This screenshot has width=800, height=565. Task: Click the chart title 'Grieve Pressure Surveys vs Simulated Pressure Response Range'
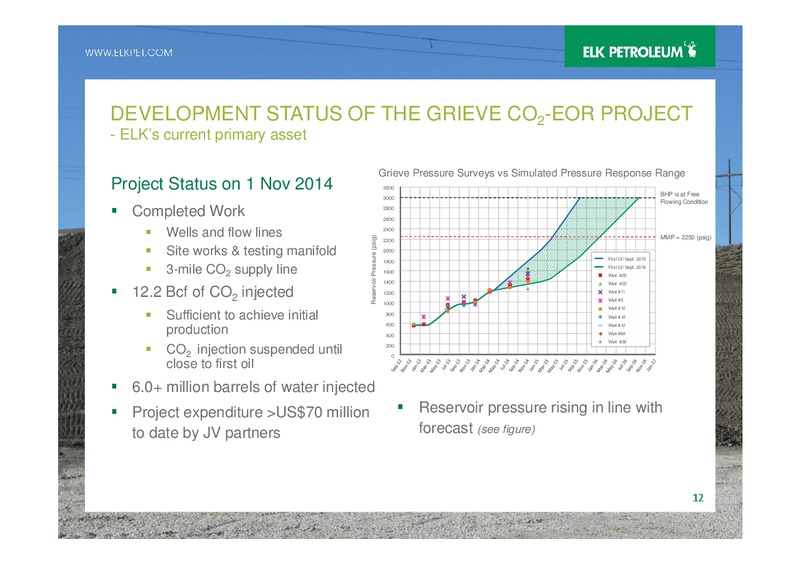[531, 173]
